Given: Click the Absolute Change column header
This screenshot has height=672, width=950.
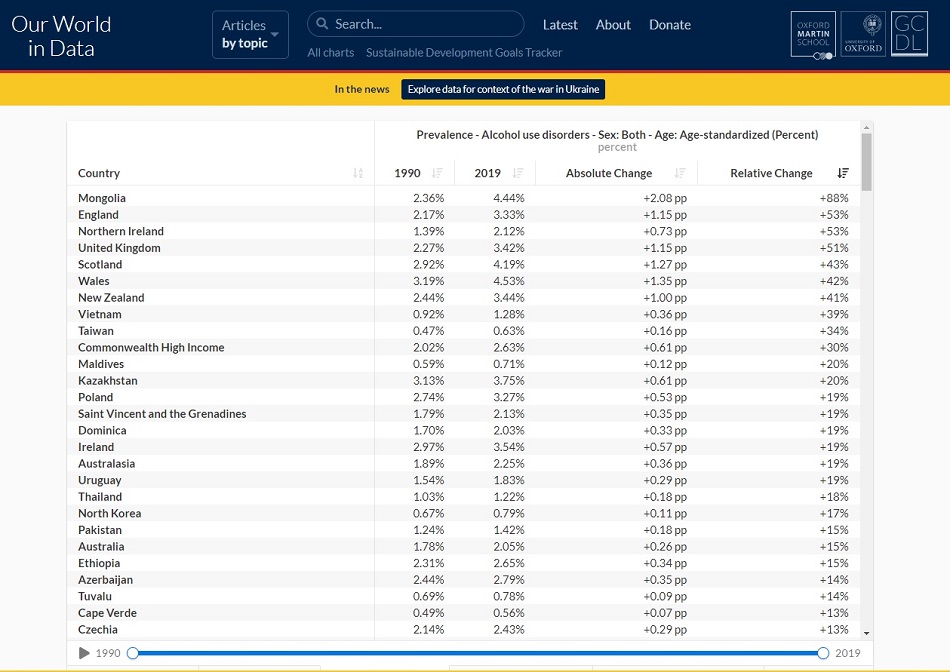Looking at the screenshot, I should 609,173.
